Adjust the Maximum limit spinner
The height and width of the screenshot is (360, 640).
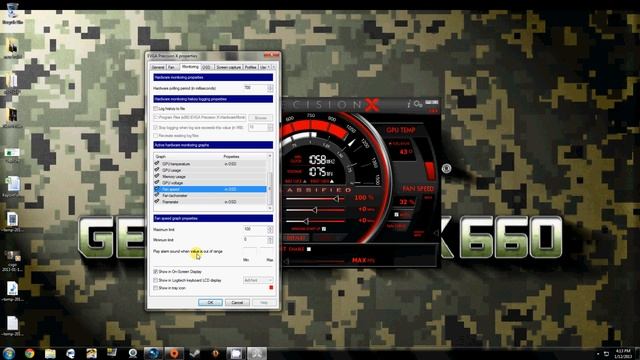270,229
